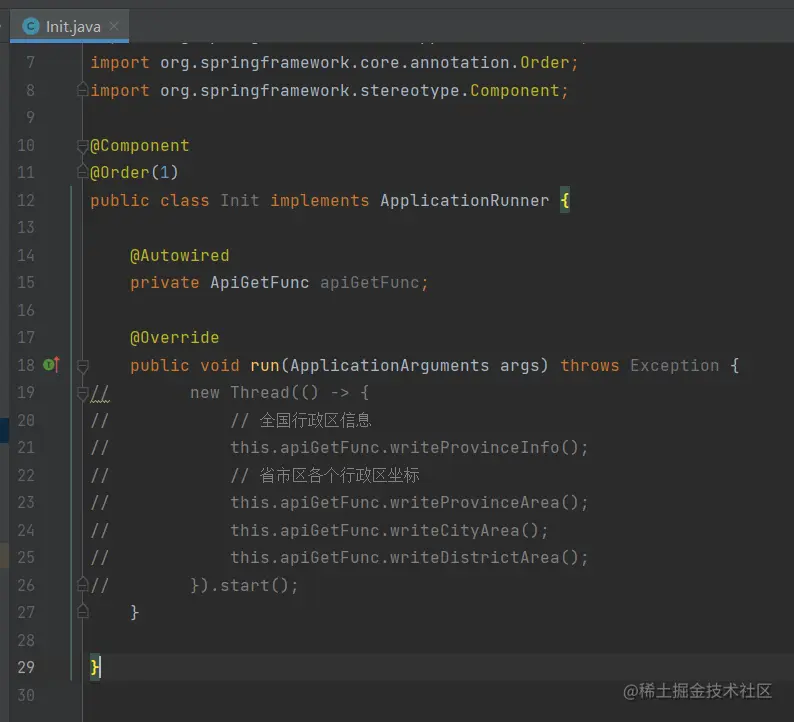Collapse annotations using fold marker at @Component
The width and height of the screenshot is (794, 722).
click(x=82, y=146)
